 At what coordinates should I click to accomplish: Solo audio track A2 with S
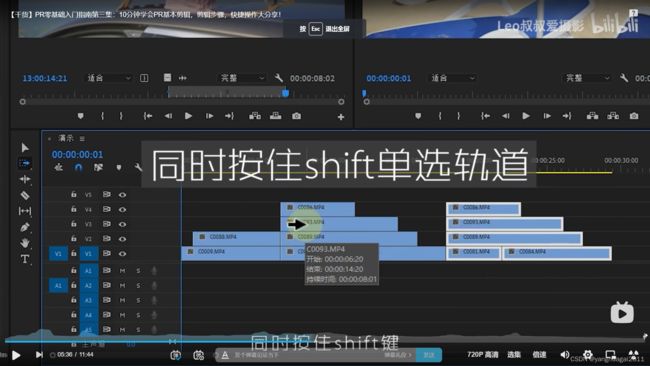[x=138, y=286]
